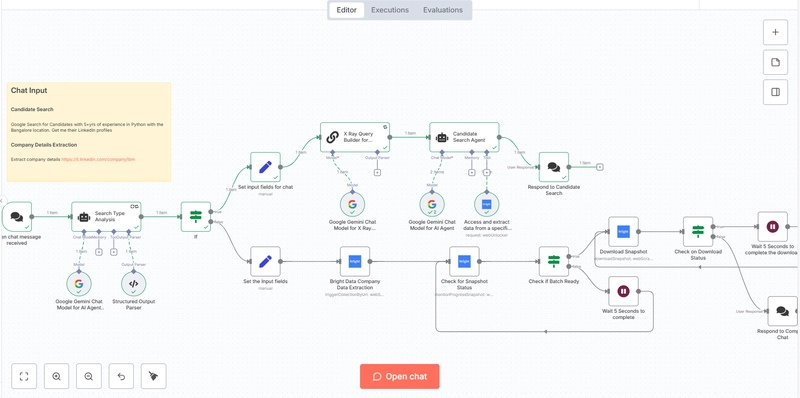Click the Candidate Search heading in note
This screenshot has width=800, height=398.
coord(32,109)
